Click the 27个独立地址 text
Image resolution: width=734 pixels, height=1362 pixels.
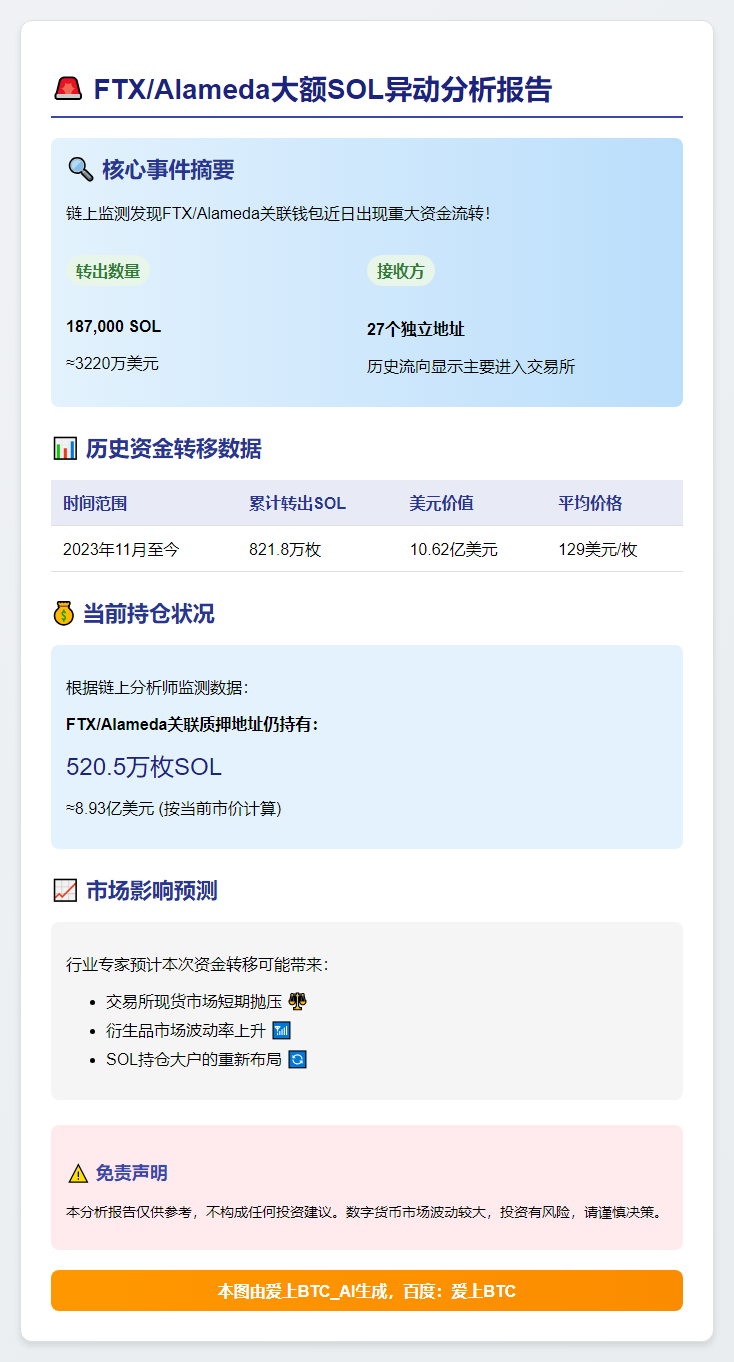(x=415, y=330)
